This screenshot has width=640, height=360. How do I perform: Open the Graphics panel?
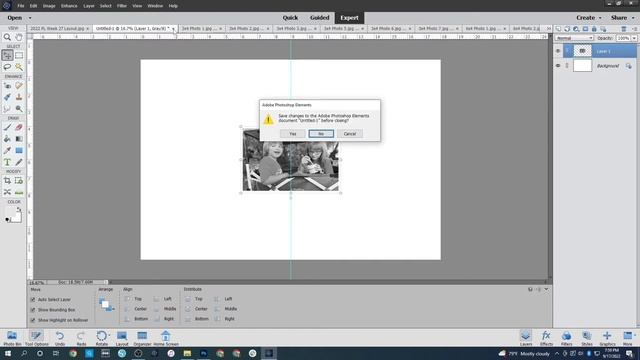pos(607,338)
